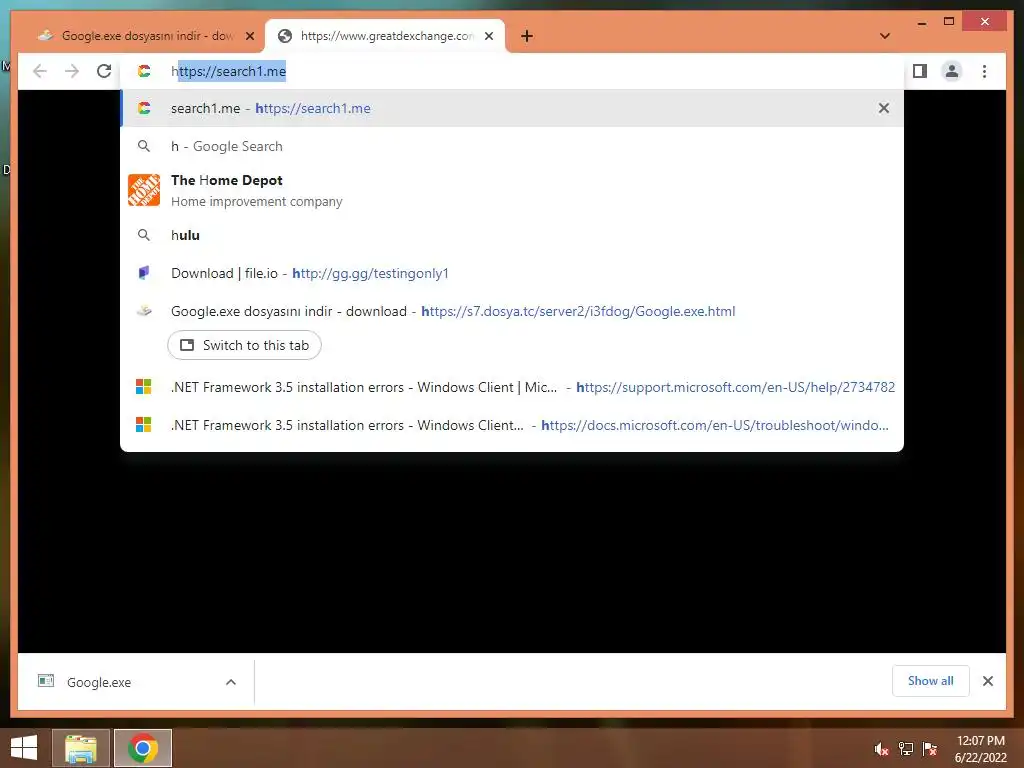
Task: Close the downloads bar
Action: 988,681
